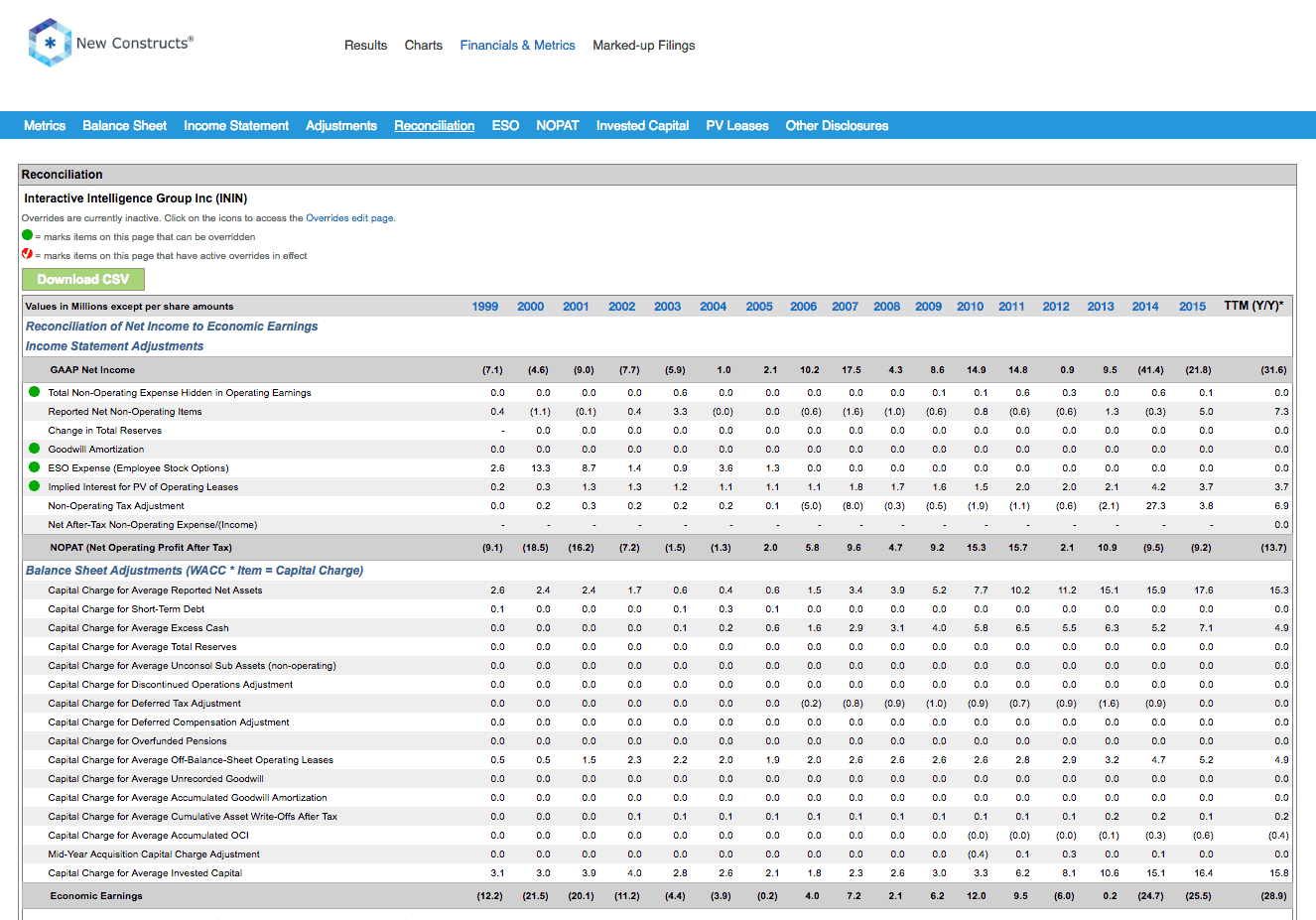Image resolution: width=1316 pixels, height=920 pixels.
Task: Click the TTM (Y/Y)* column header
Action: click(x=1253, y=306)
